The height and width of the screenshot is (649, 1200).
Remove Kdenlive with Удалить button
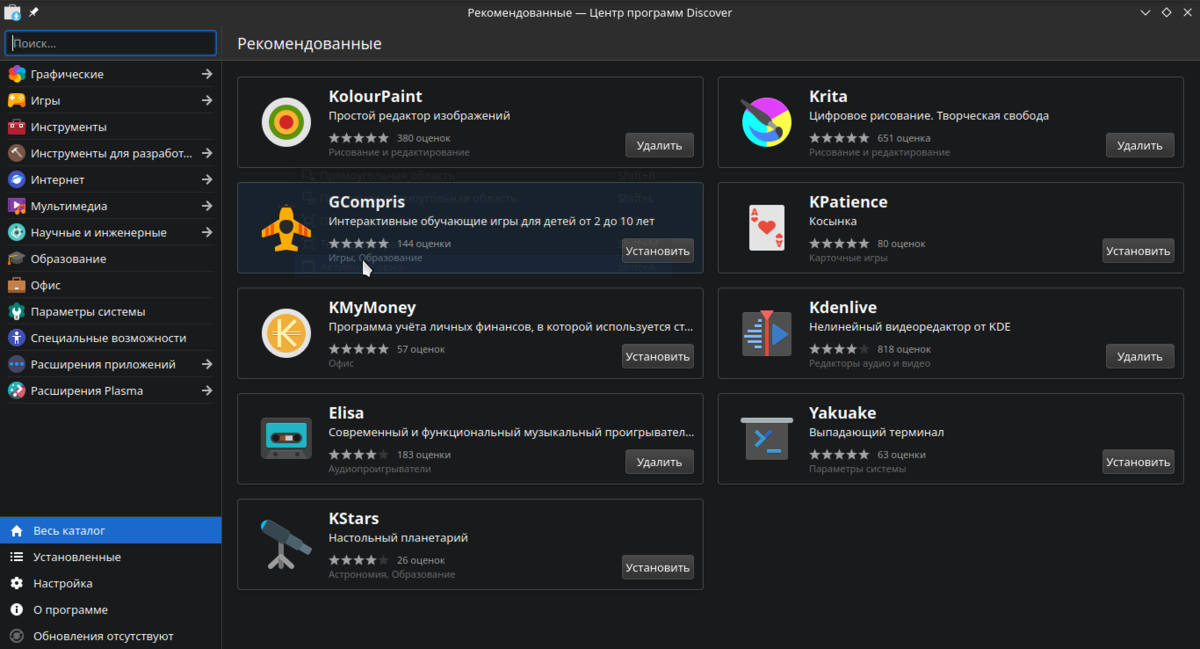(1140, 356)
